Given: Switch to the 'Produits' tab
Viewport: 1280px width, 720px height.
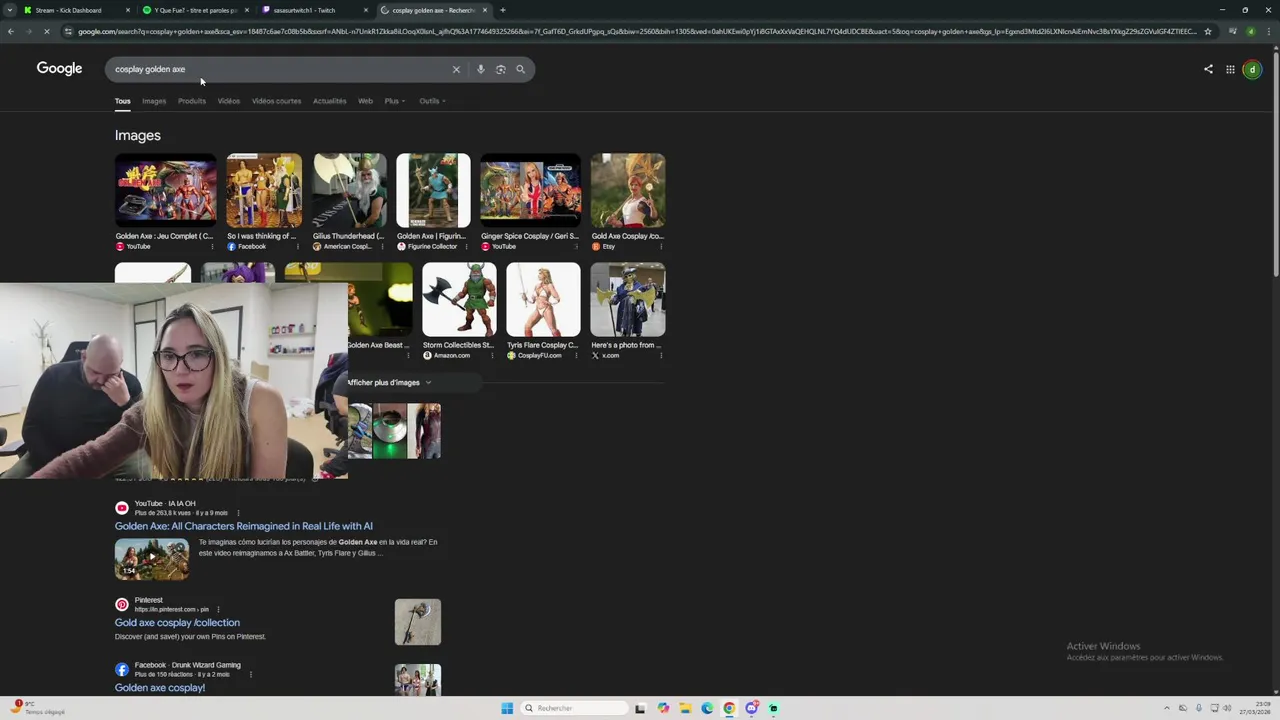Looking at the screenshot, I should point(192,101).
